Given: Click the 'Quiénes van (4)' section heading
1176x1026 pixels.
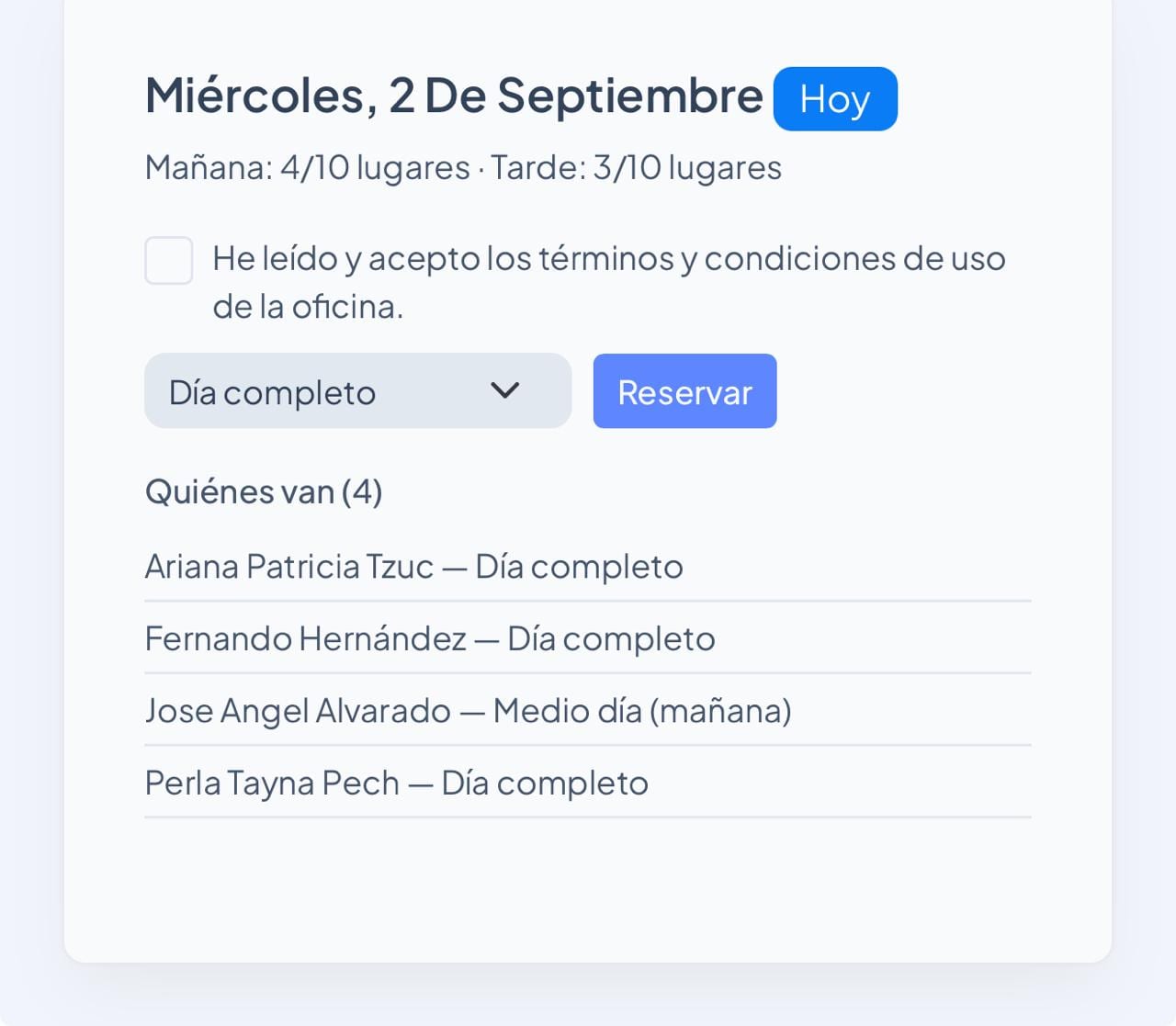Looking at the screenshot, I should pos(264,492).
